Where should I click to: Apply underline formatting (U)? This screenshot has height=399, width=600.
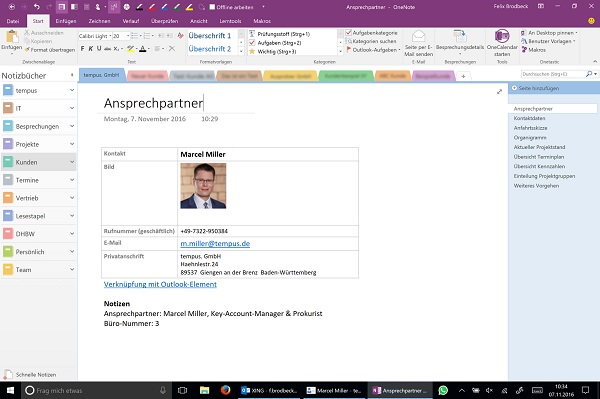(99, 49)
